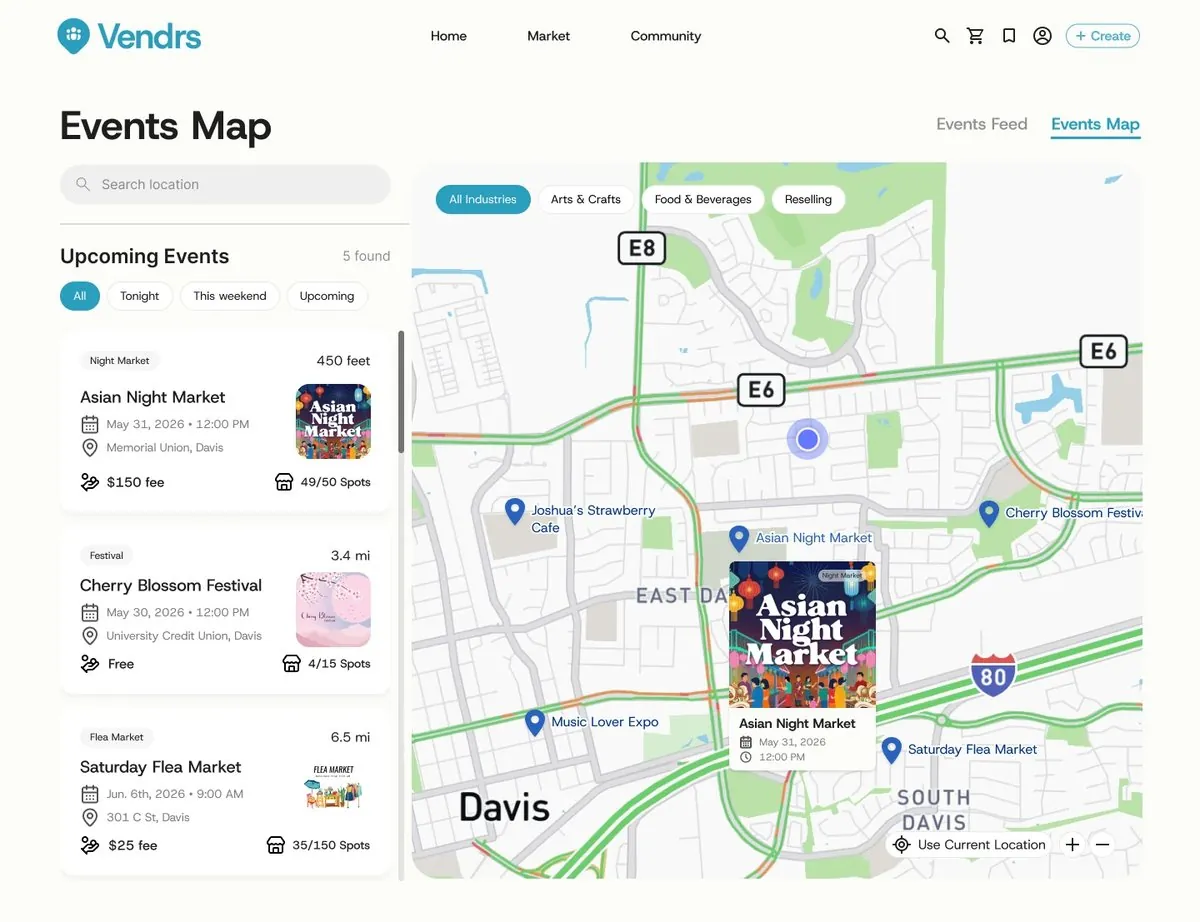Viewport: 1200px width, 922px height.
Task: Click the 3.4 mi distance text
Action: 350,555
